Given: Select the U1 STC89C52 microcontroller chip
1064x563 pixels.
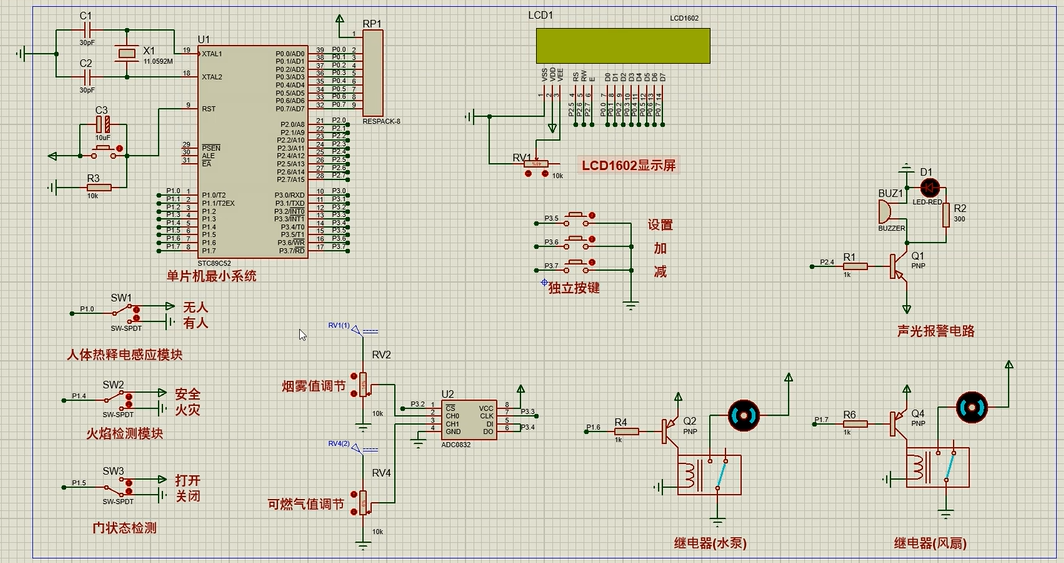Looking at the screenshot, I should point(235,150).
